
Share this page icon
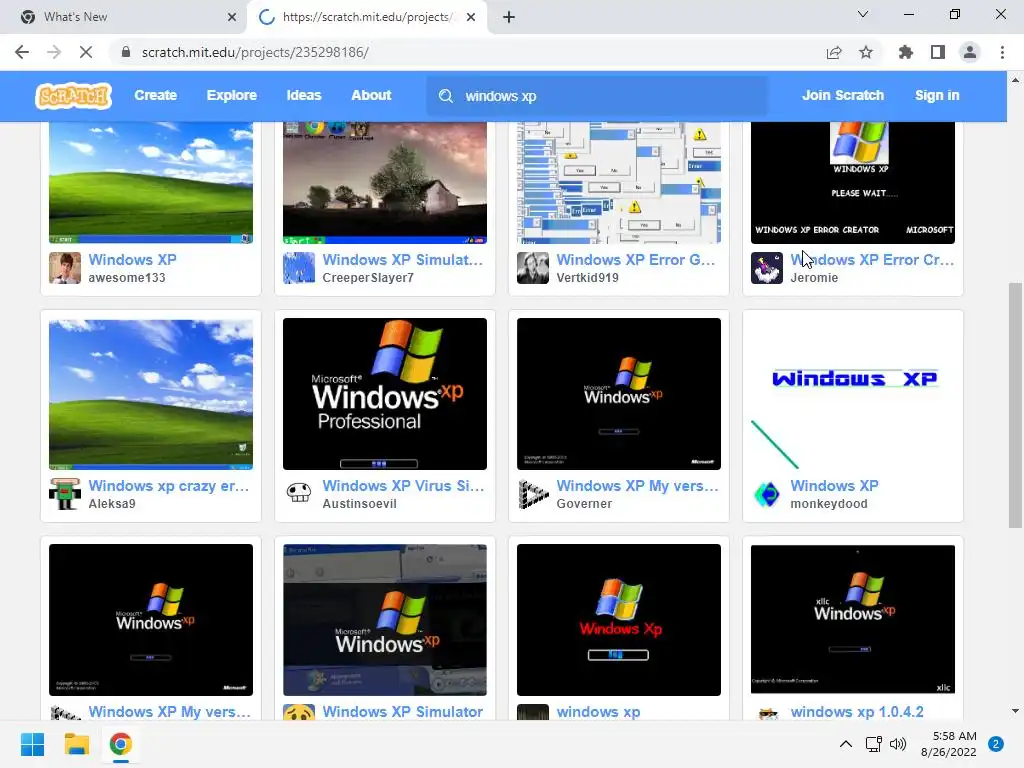834,52
